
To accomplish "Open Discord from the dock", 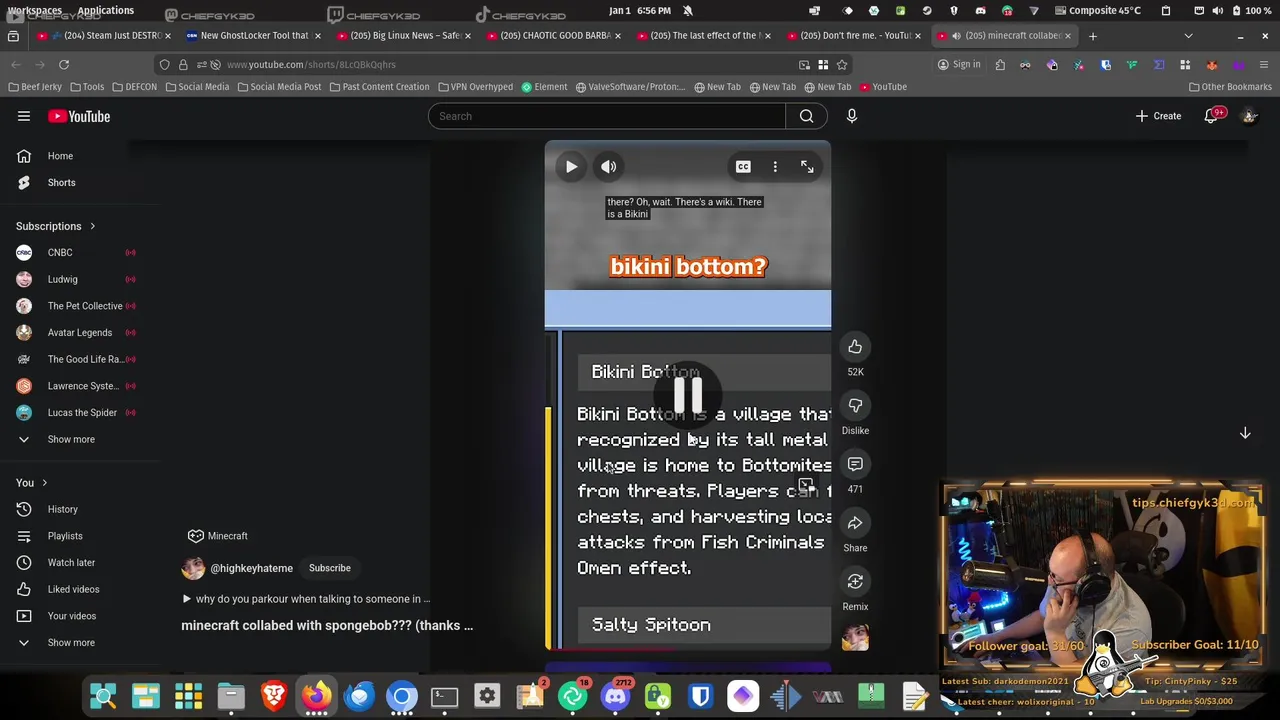I will click(615, 696).
